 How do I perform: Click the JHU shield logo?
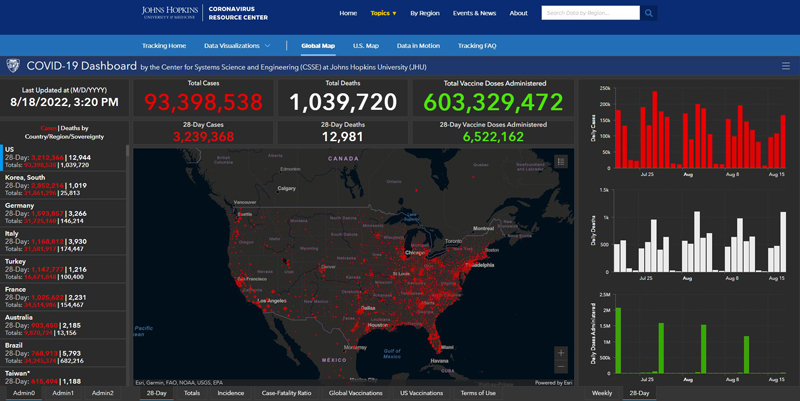(12, 66)
